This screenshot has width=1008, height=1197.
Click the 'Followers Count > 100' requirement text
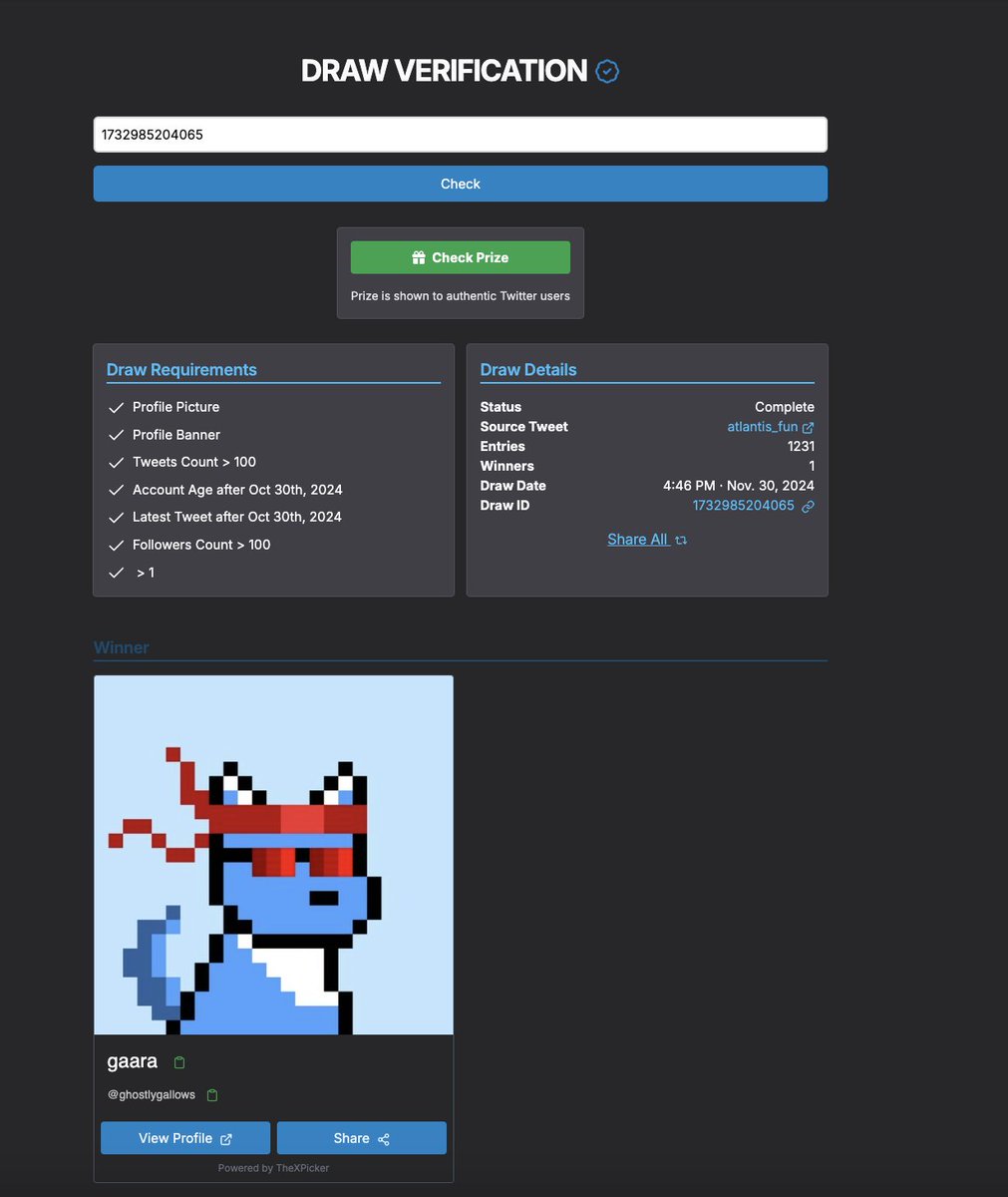pyautogui.click(x=201, y=545)
